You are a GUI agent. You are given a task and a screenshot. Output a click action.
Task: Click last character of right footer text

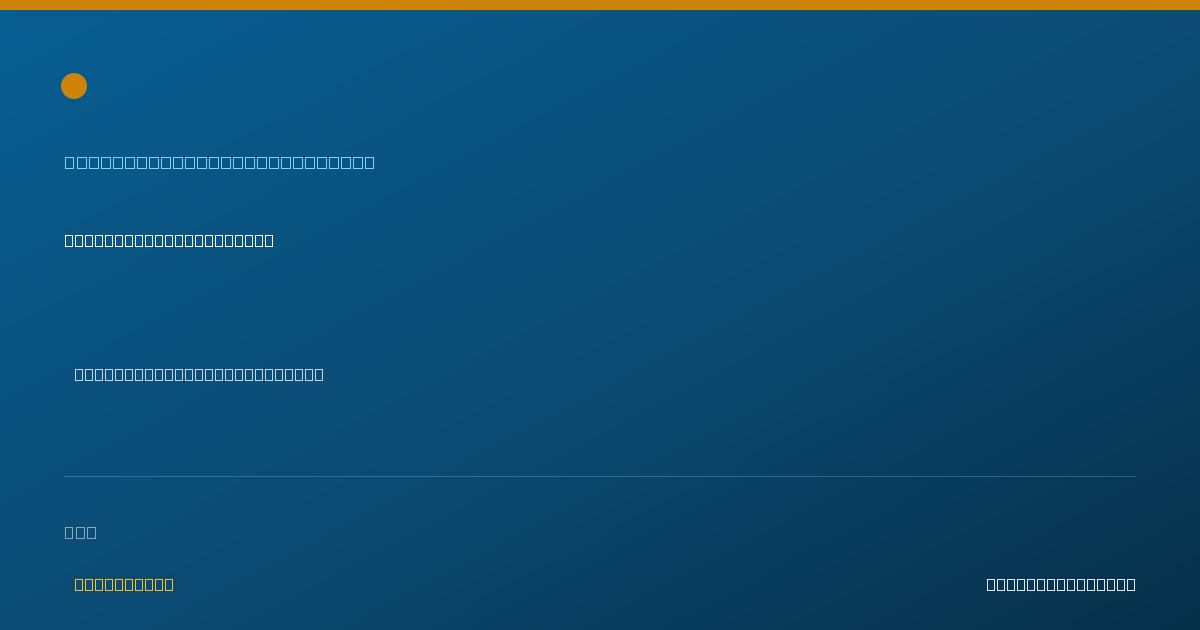pyautogui.click(x=1131, y=584)
